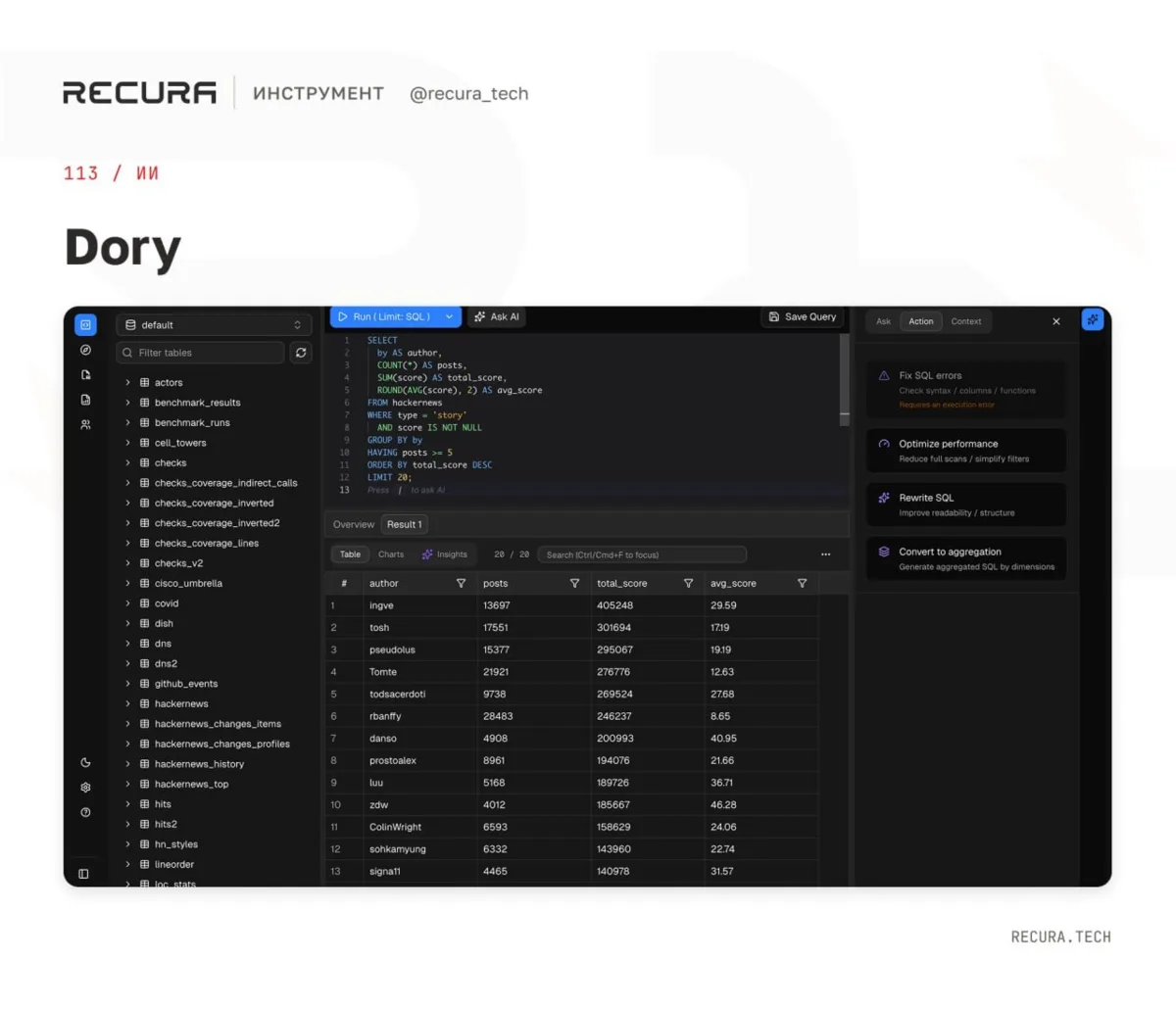
Task: Open the results more options ellipsis
Action: (826, 554)
